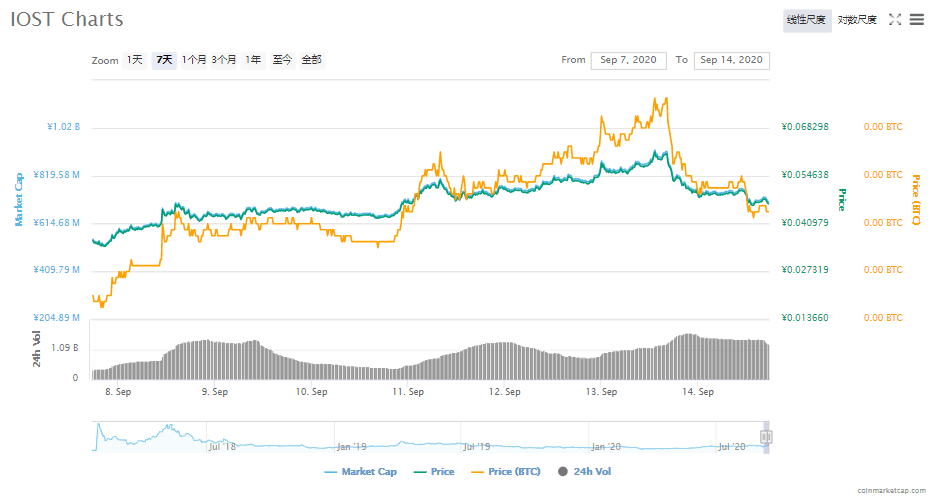
Task: Set zoom to 7天
Action: point(164,60)
